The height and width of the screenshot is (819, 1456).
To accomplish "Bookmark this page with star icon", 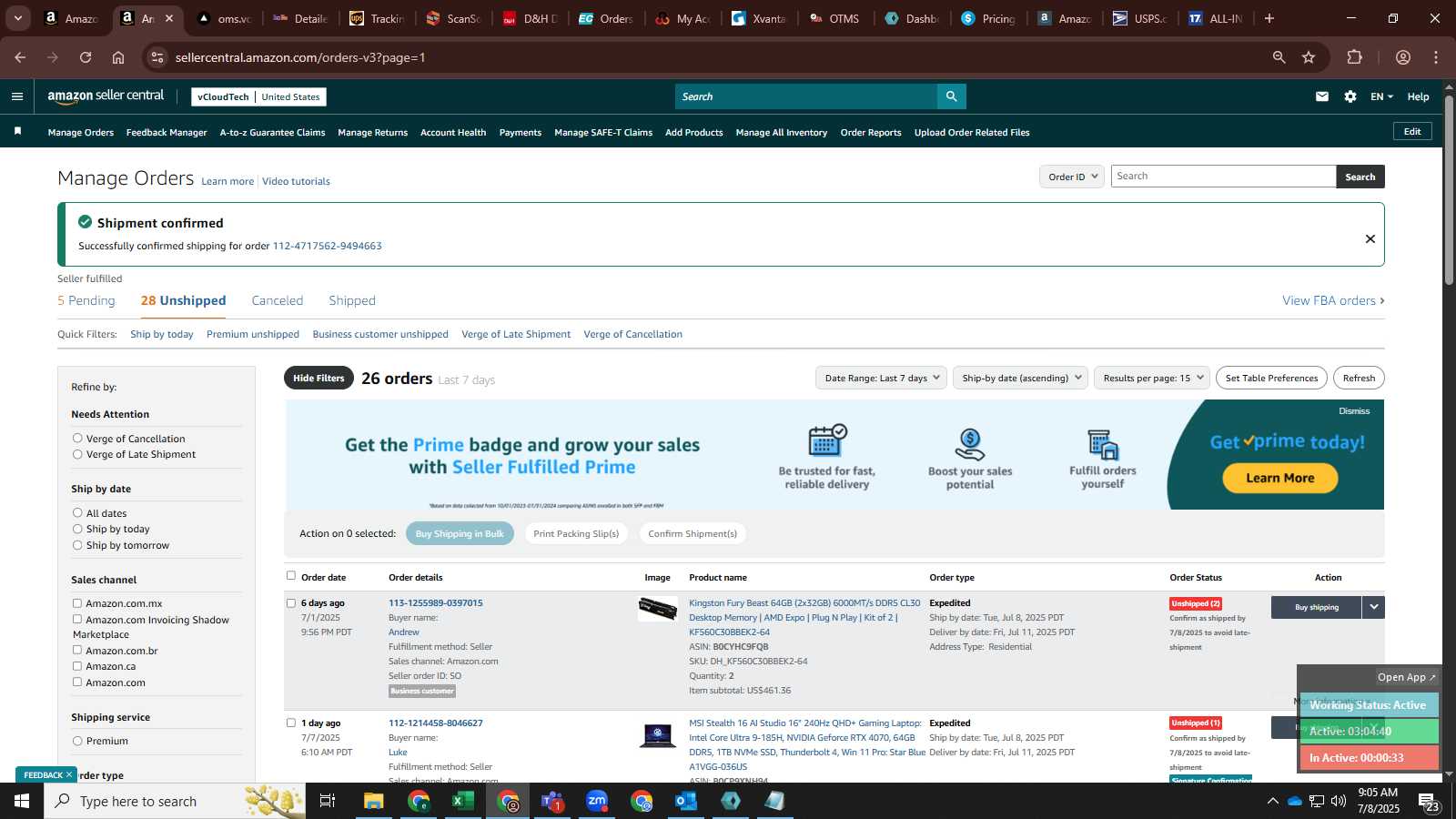I will pos(1309,57).
